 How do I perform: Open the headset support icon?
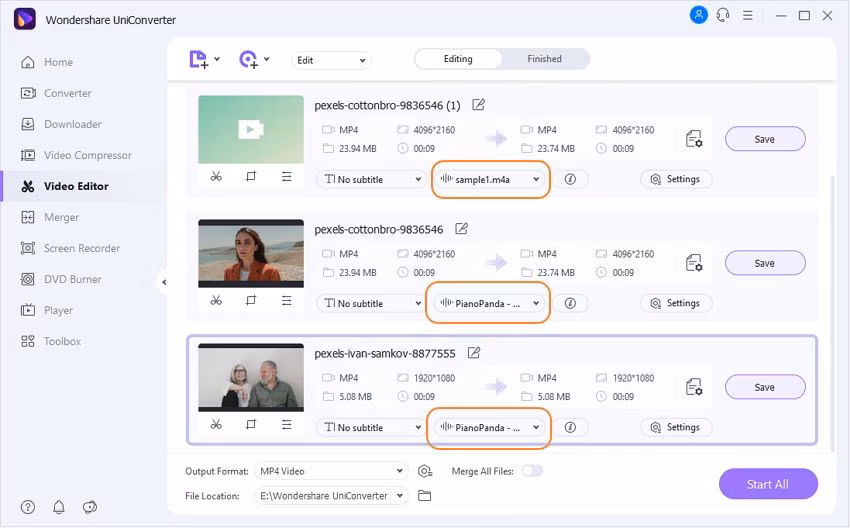pyautogui.click(x=723, y=15)
